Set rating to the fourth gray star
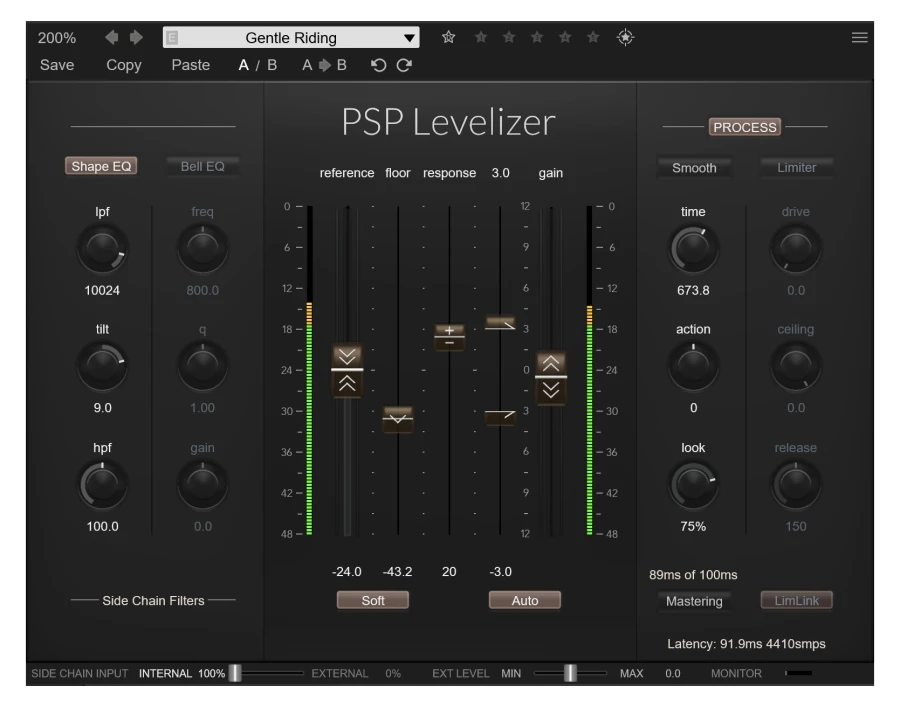 565,37
